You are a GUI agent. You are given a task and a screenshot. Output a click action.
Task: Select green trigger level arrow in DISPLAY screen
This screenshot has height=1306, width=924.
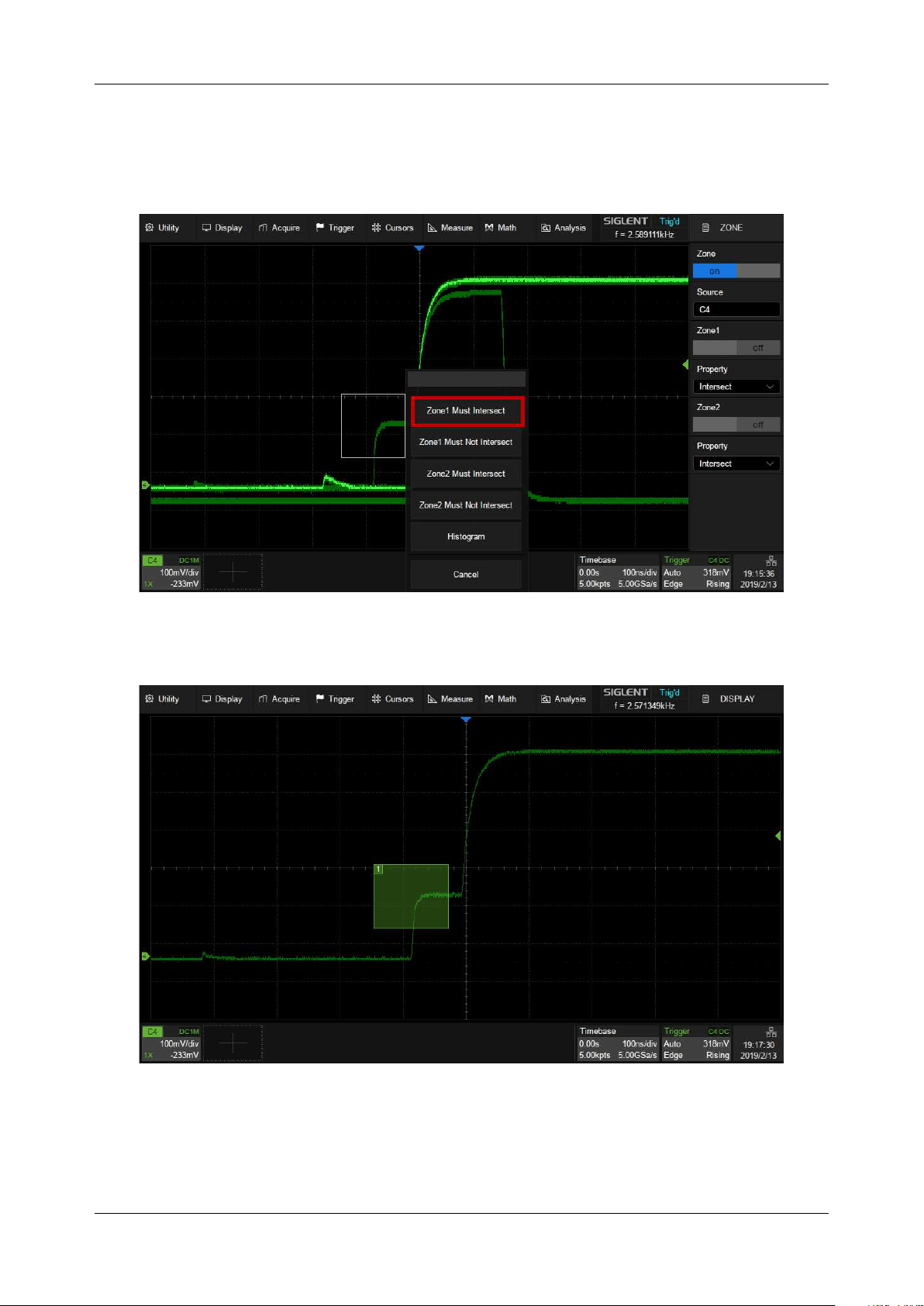tap(778, 836)
